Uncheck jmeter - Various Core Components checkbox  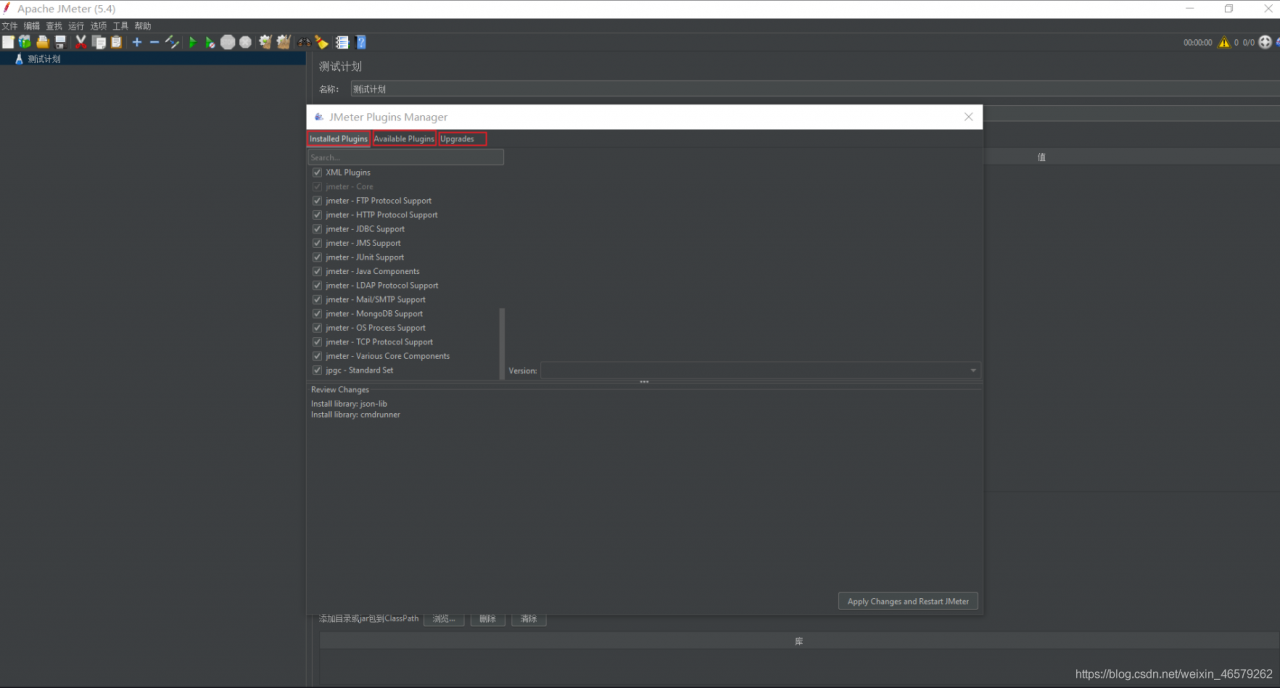point(317,355)
